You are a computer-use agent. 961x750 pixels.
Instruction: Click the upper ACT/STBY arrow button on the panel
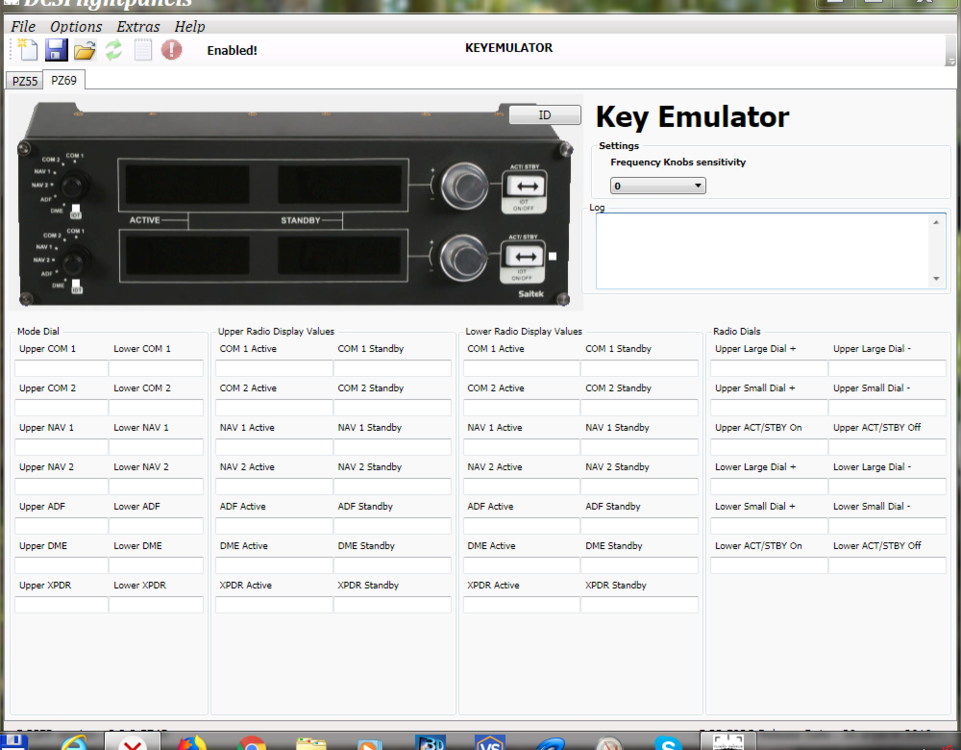pyautogui.click(x=526, y=186)
